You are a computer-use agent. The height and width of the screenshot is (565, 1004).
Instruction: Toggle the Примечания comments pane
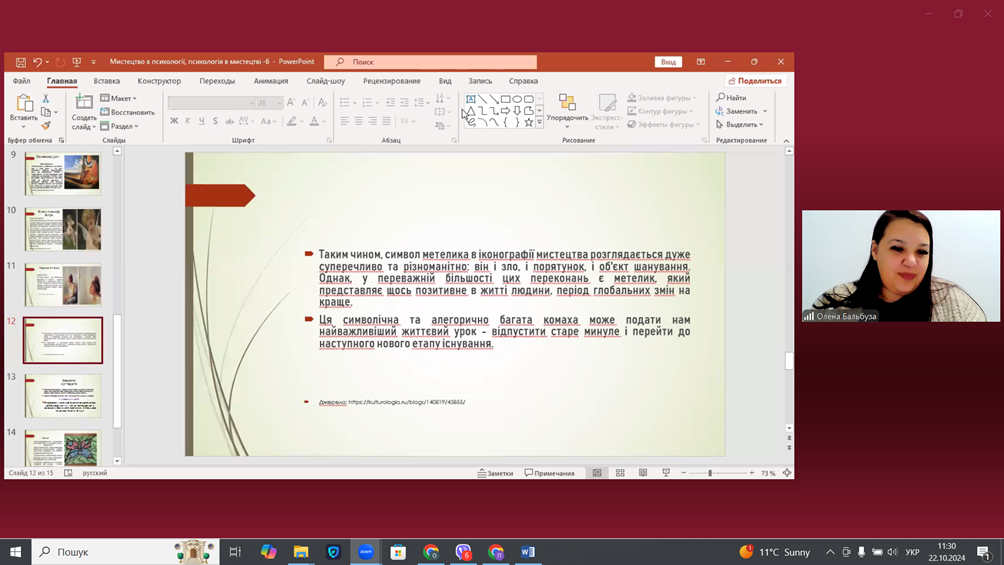pyautogui.click(x=550, y=473)
